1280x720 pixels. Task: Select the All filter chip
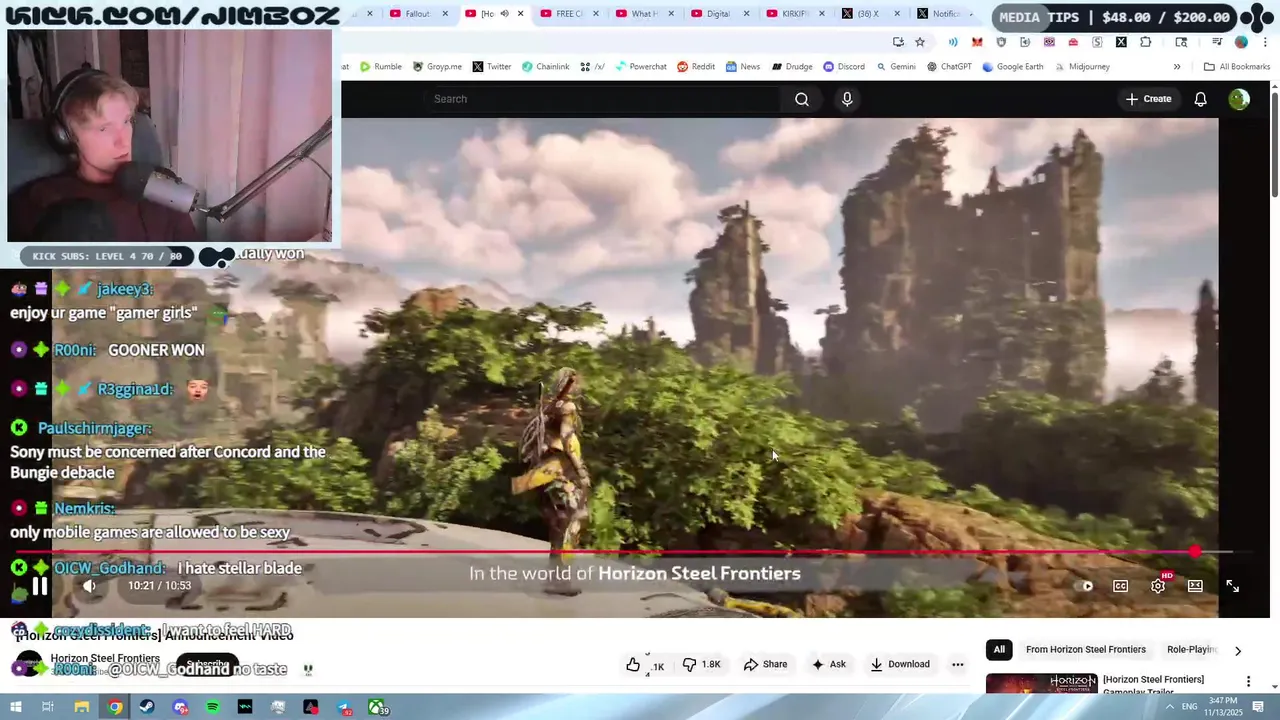(999, 649)
